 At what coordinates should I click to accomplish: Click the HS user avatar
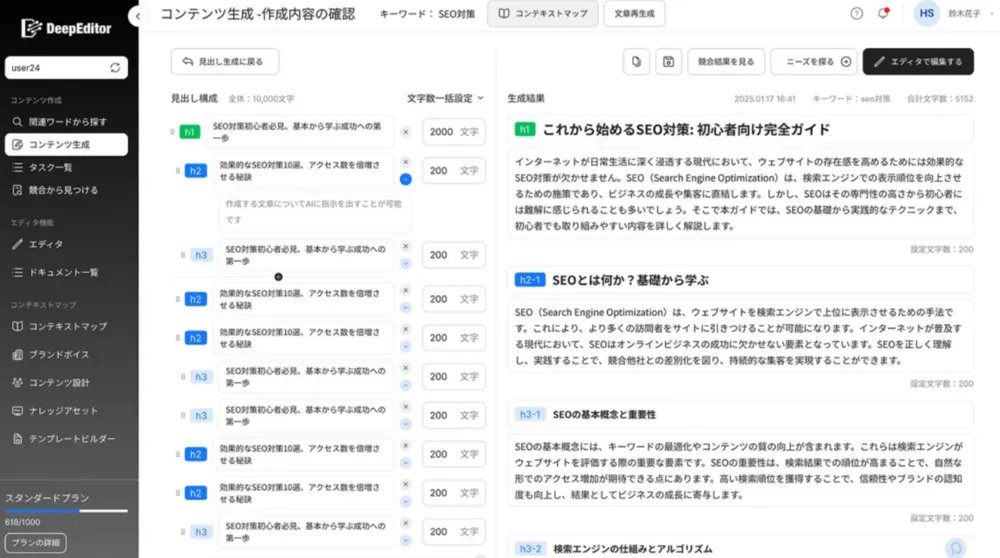[x=927, y=13]
